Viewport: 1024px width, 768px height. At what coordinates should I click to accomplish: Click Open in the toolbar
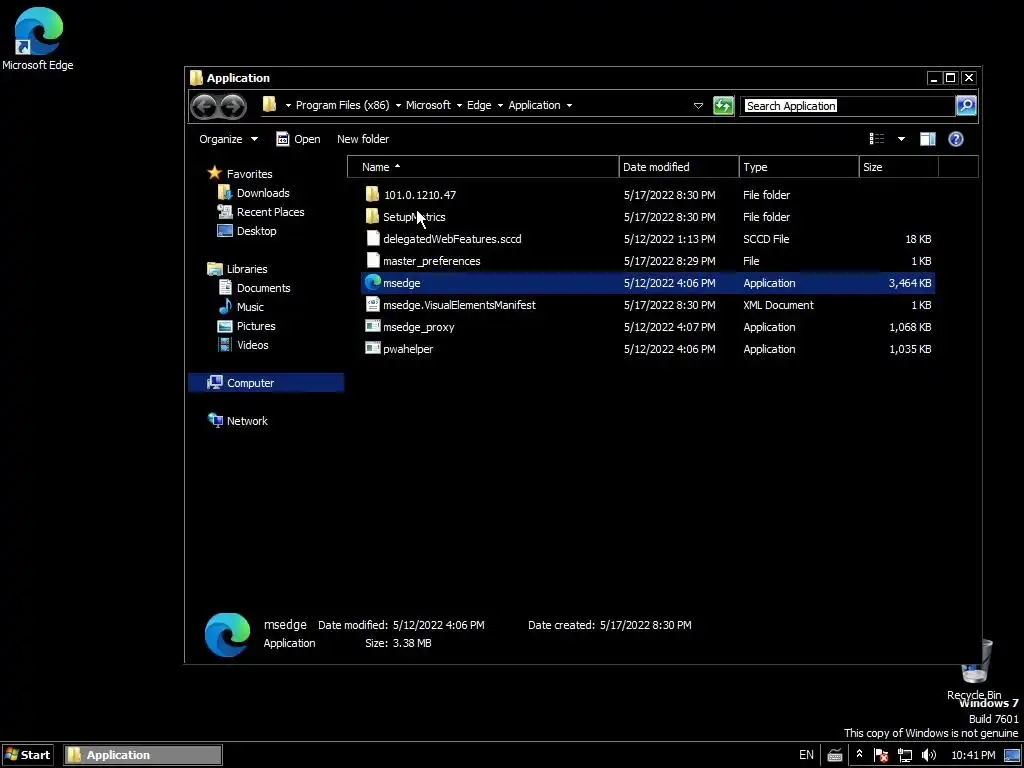click(298, 138)
